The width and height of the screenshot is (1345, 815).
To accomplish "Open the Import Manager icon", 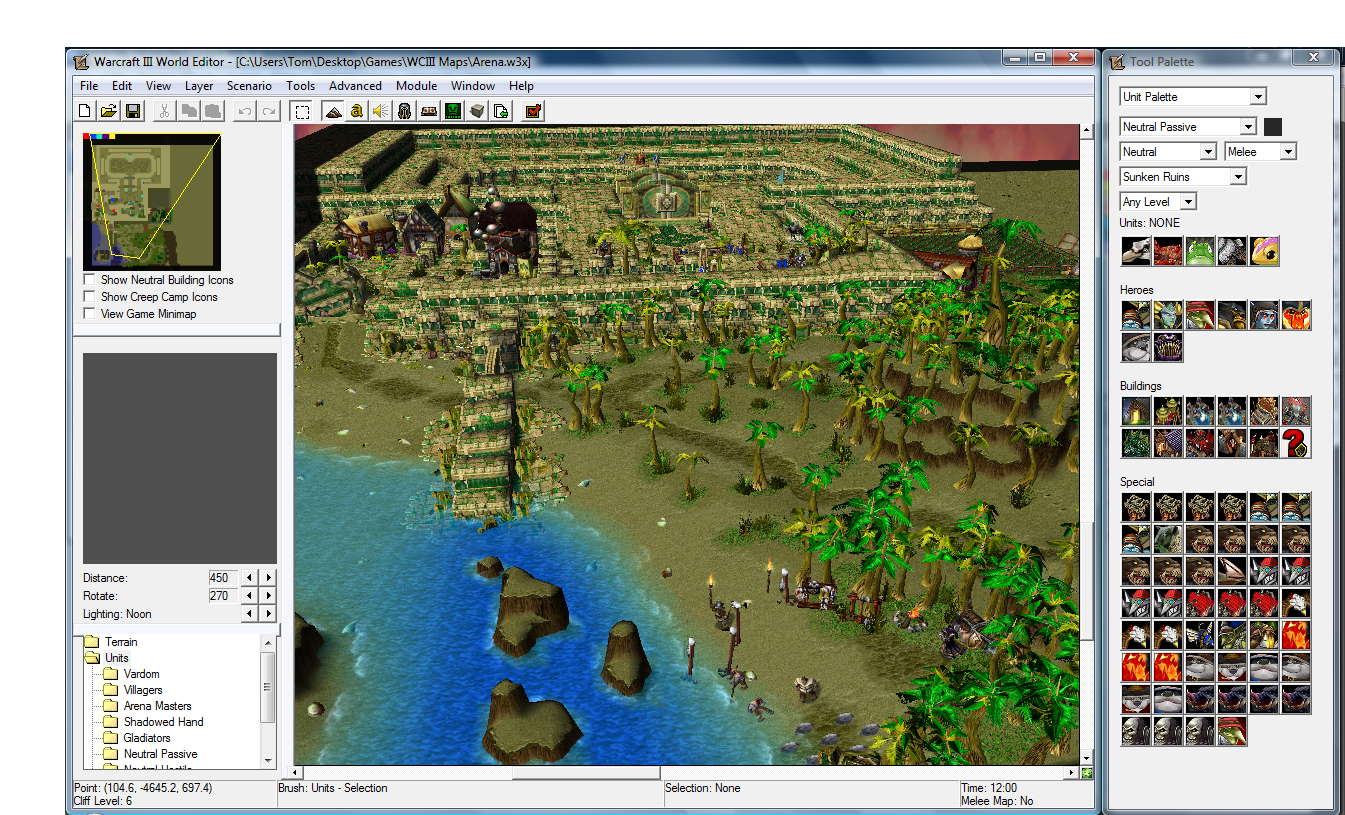I will tap(501, 110).
